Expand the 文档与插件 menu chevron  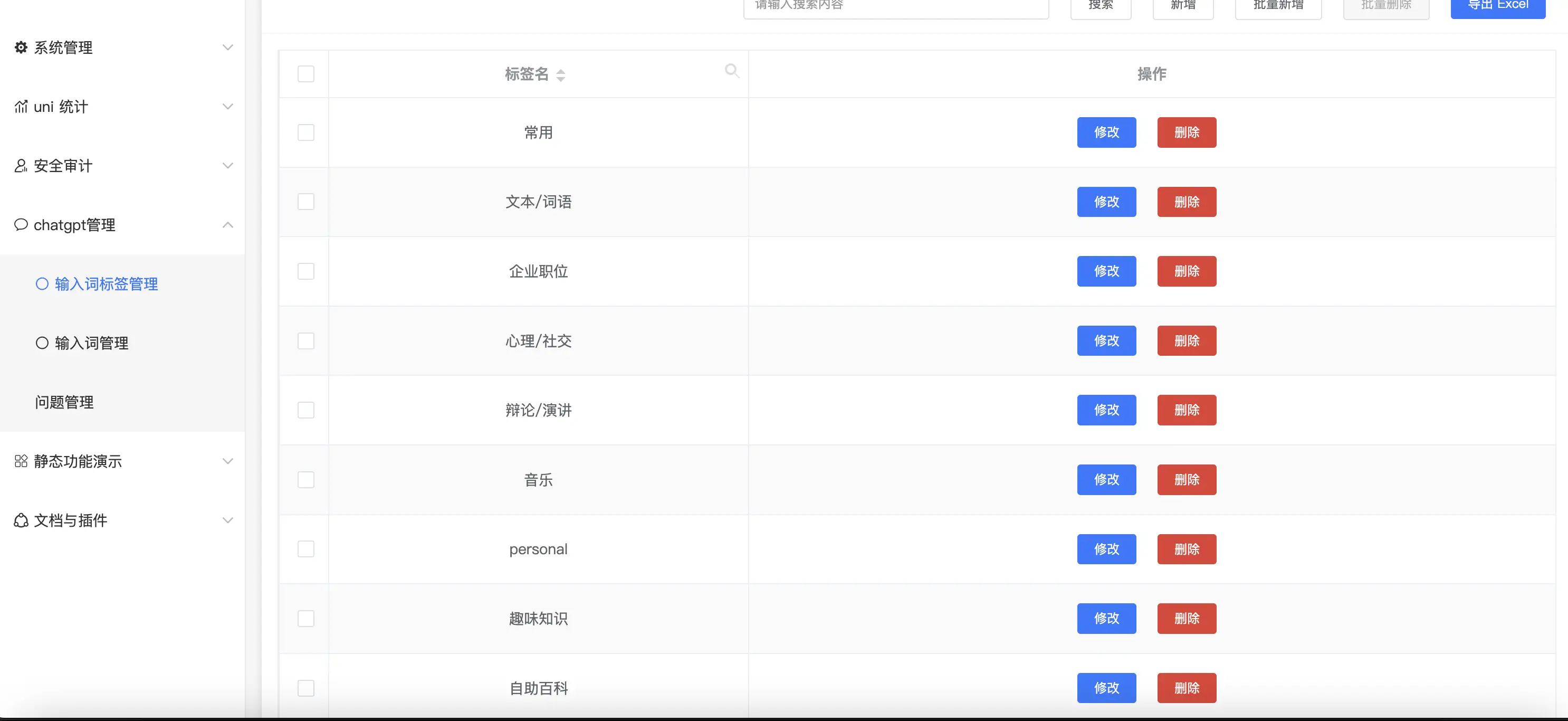pyautogui.click(x=227, y=520)
